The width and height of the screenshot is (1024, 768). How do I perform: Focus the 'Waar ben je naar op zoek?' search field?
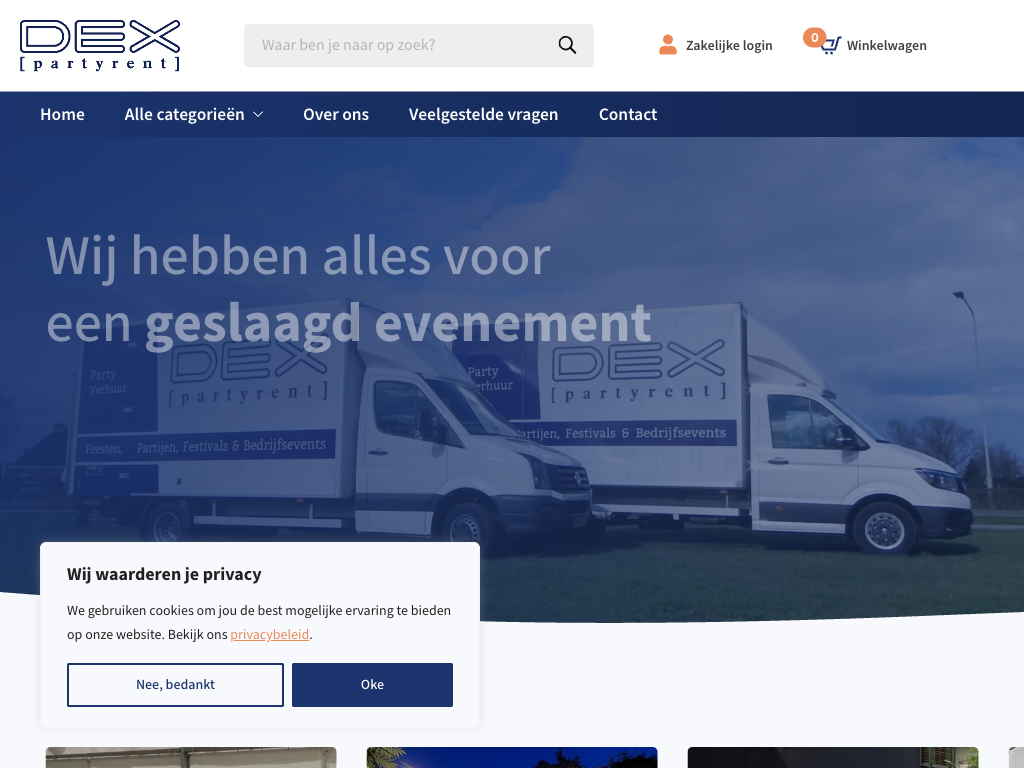400,45
